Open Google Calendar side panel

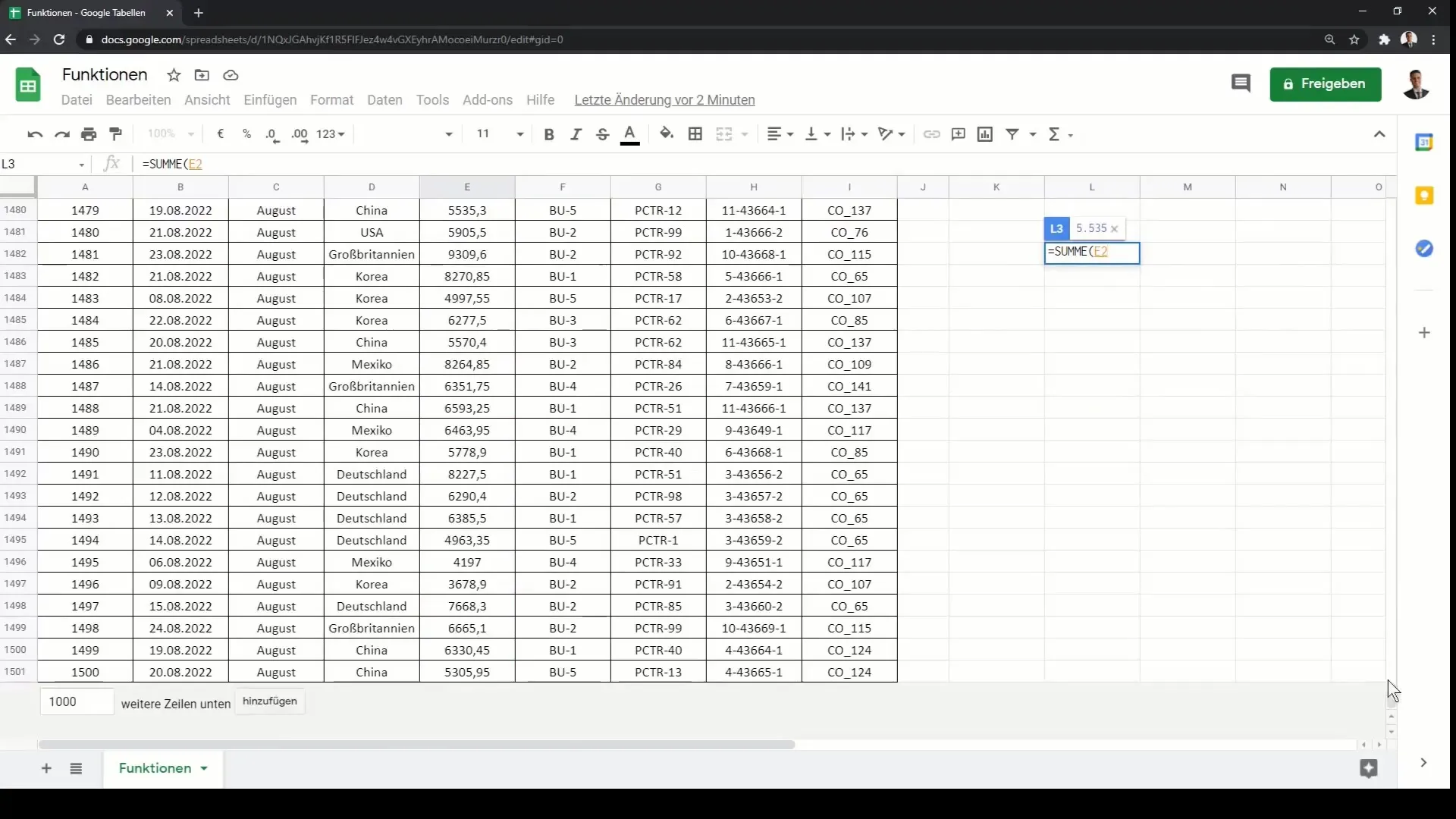pyautogui.click(x=1424, y=143)
